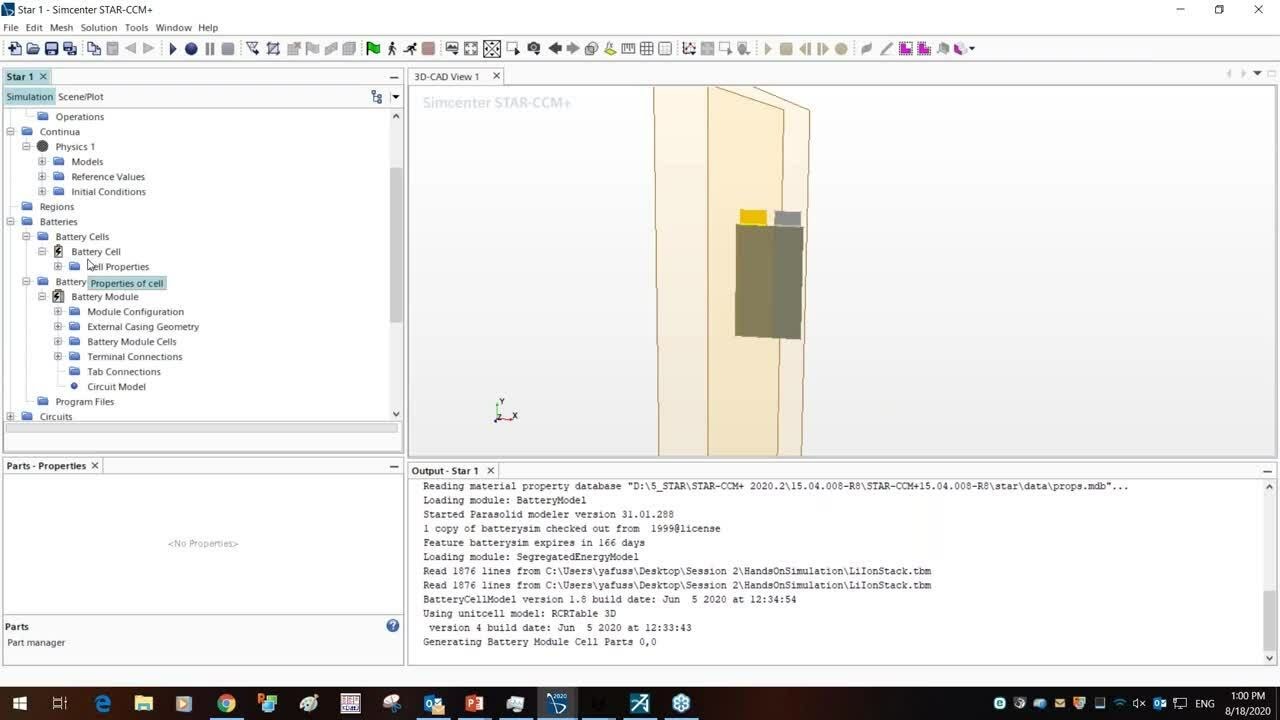Click the Save All toolbar icon
Screen dimensions: 1280x720
coord(70,48)
